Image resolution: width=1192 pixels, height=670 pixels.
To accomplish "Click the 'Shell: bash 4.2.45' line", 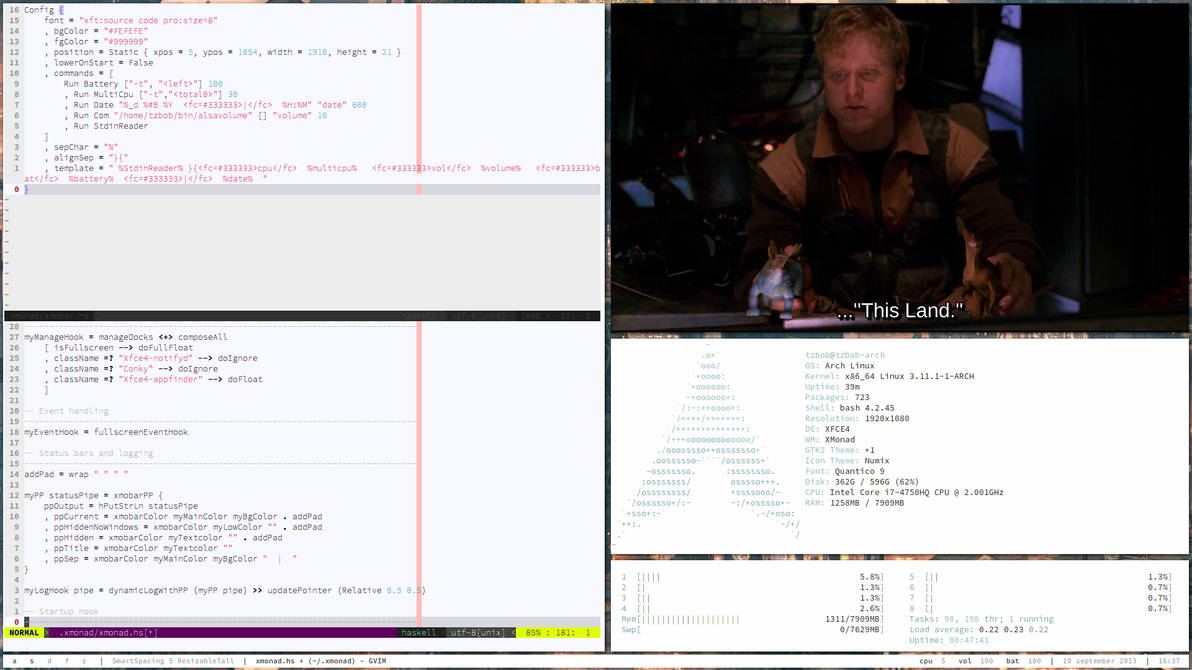I will pyautogui.click(x=850, y=408).
